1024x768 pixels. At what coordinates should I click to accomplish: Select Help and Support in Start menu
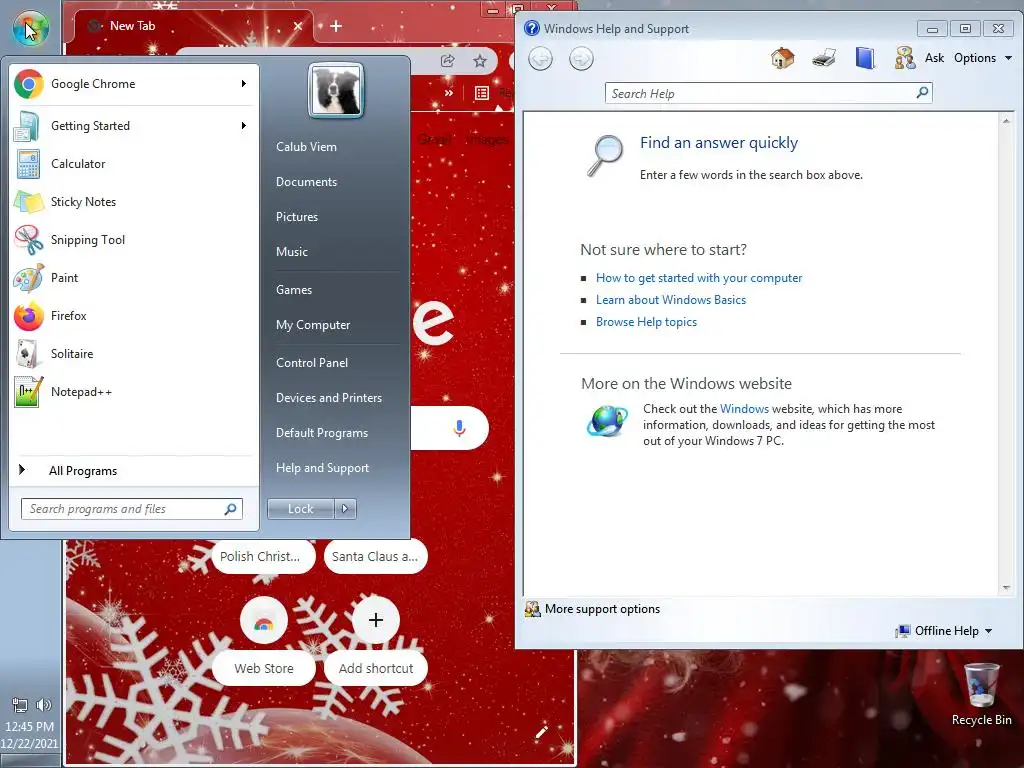pos(323,468)
